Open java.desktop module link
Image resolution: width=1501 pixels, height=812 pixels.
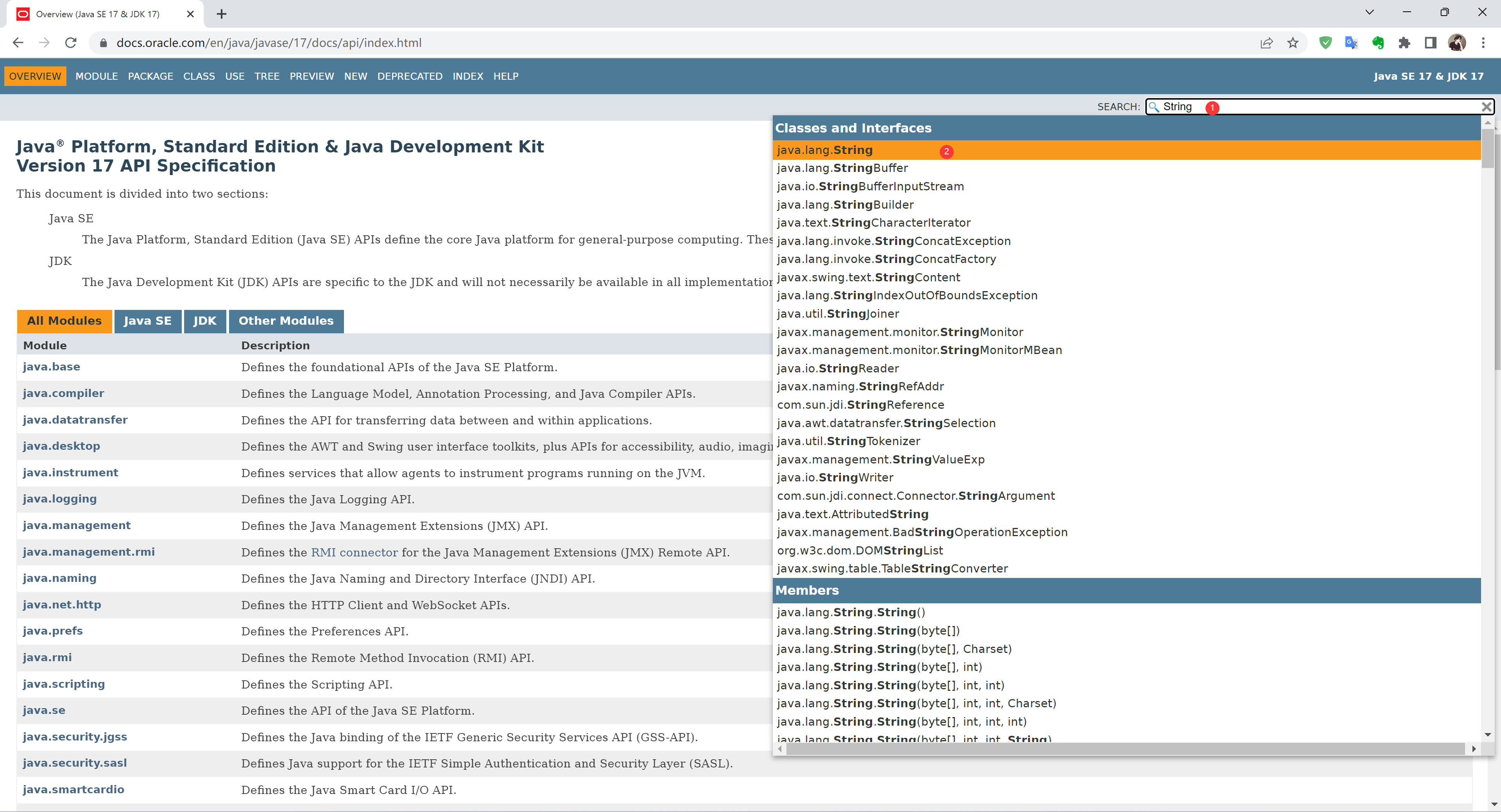61,446
